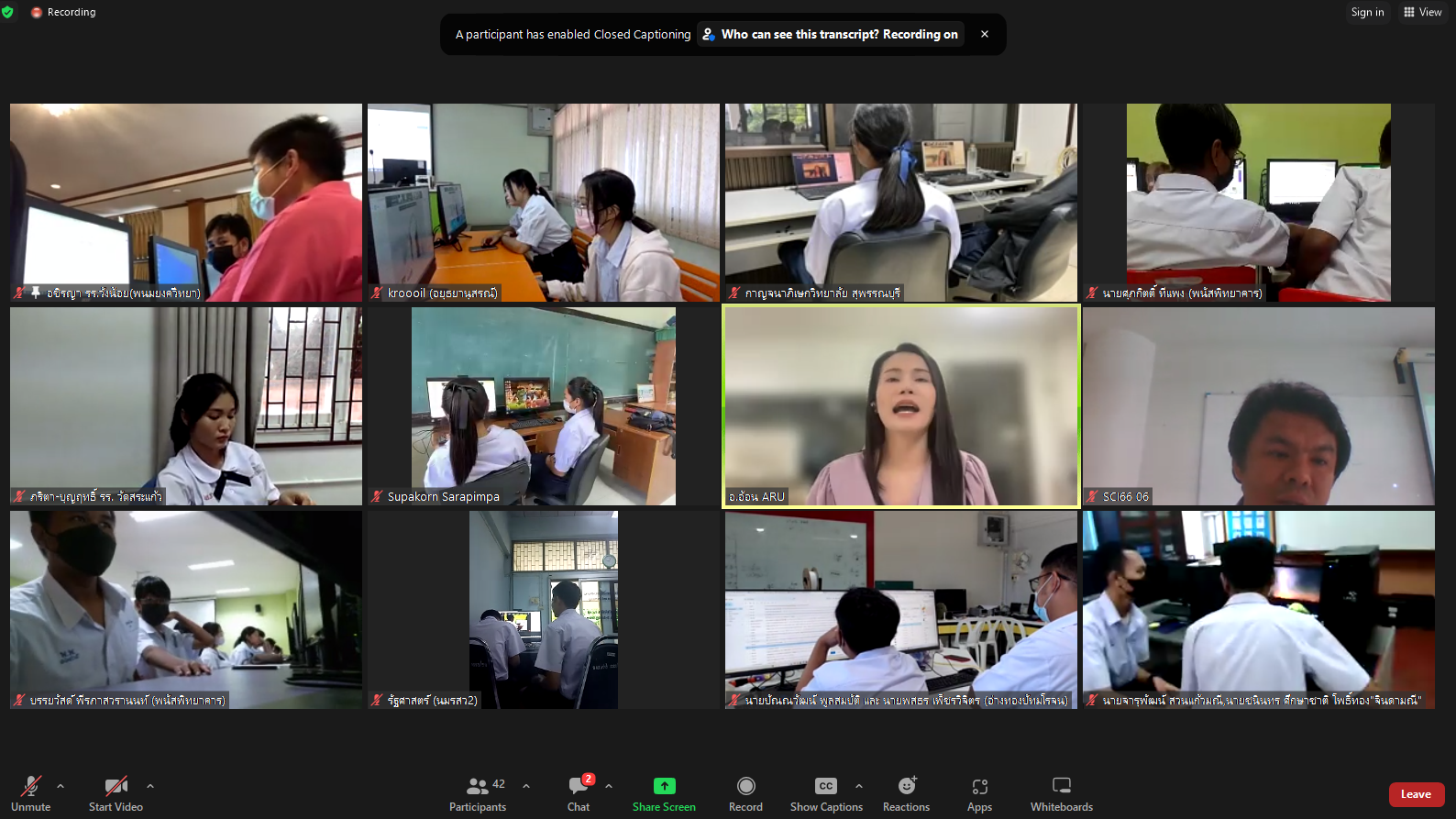Expand video options arrow beside Start Video
Viewport: 1456px width, 819px height.
(x=150, y=786)
